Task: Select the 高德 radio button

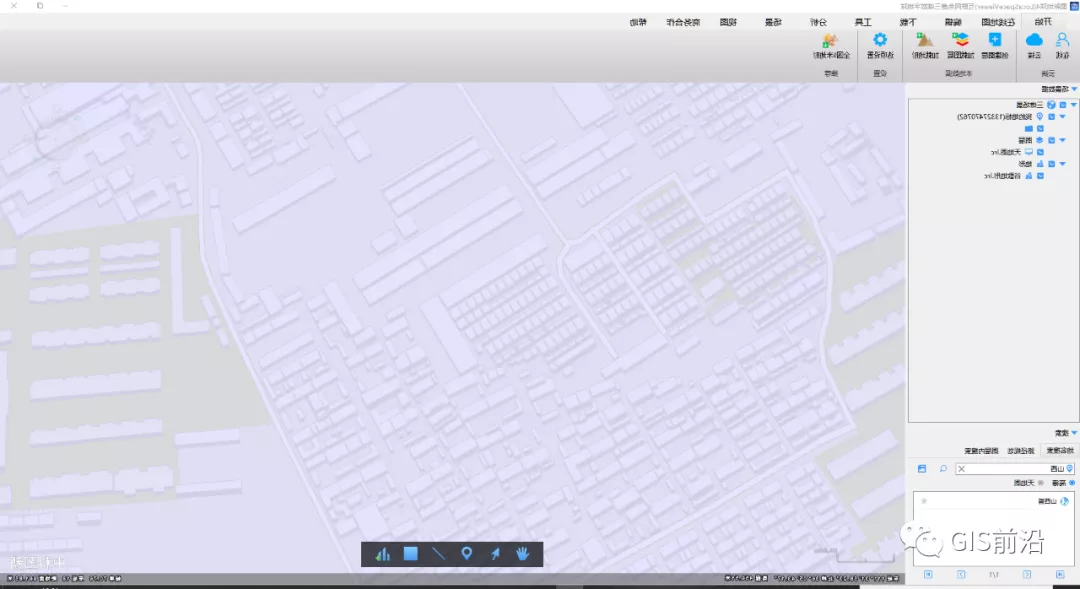Action: [1072, 483]
